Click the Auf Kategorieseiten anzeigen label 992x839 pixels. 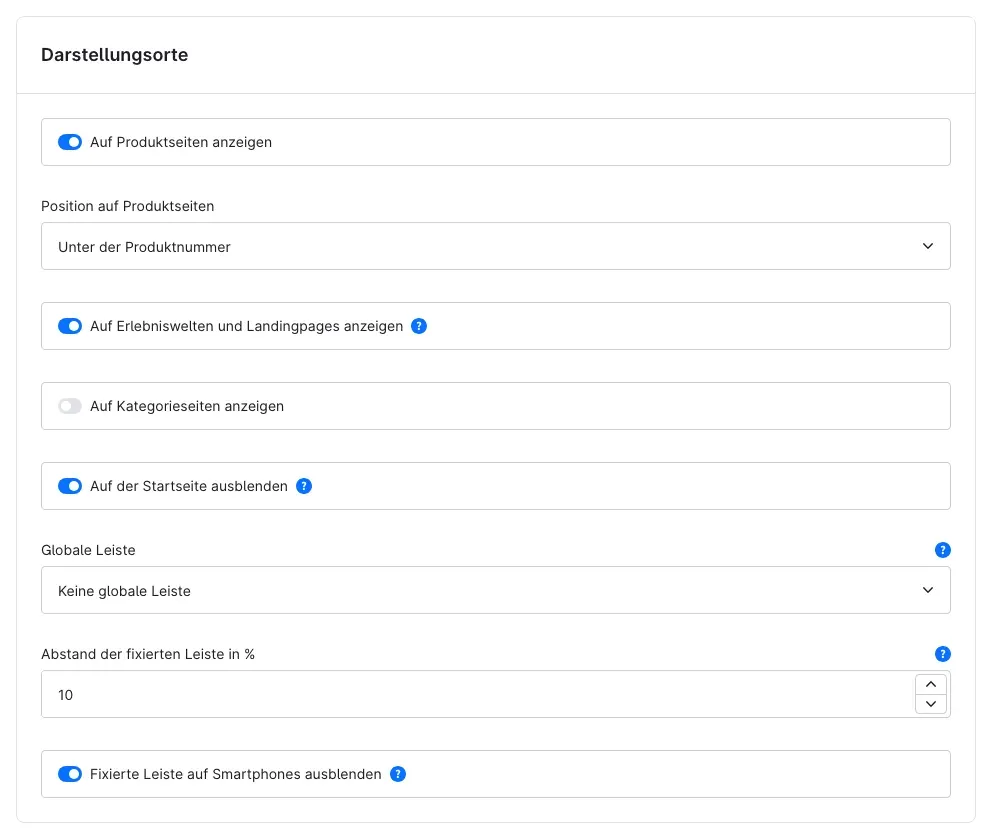[187, 406]
